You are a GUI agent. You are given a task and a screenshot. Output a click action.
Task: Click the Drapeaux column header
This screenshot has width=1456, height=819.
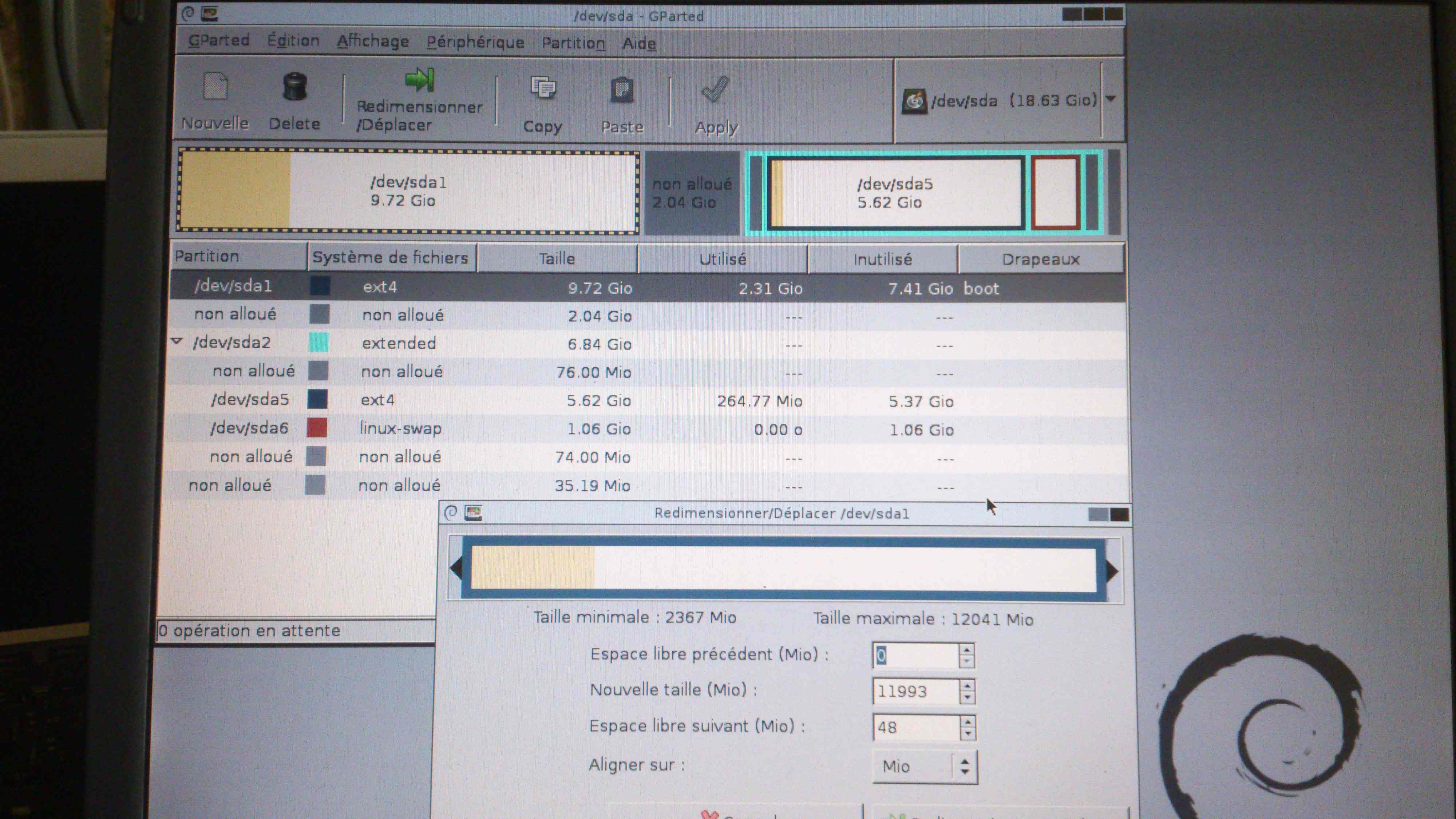[1041, 260]
